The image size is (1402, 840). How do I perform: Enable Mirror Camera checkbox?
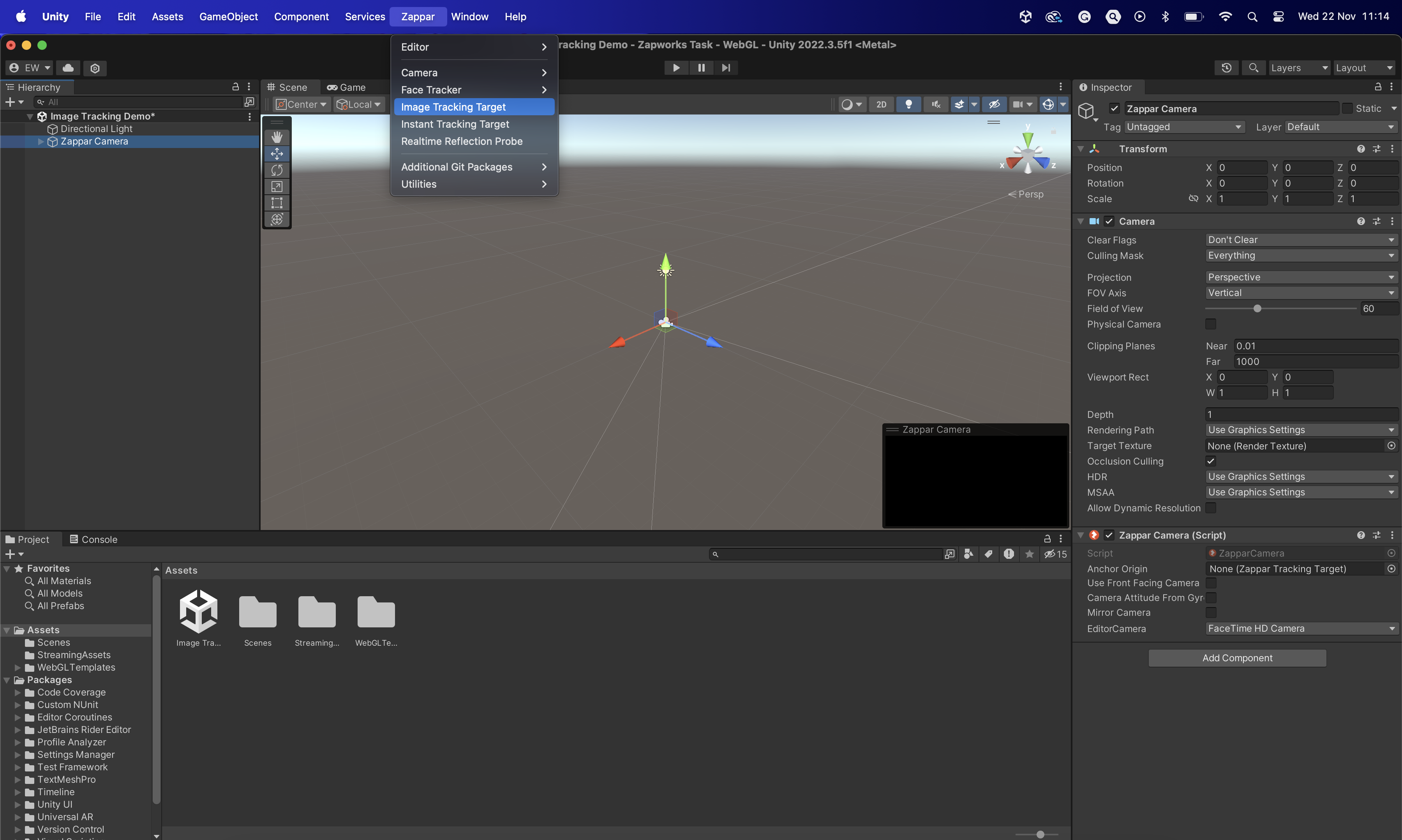pyautogui.click(x=1211, y=612)
